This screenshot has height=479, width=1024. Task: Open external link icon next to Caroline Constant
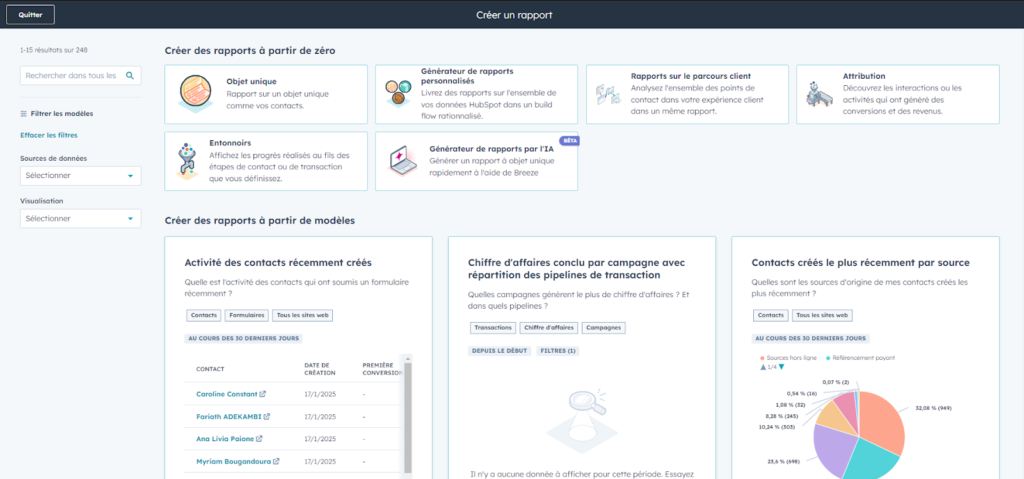click(263, 394)
